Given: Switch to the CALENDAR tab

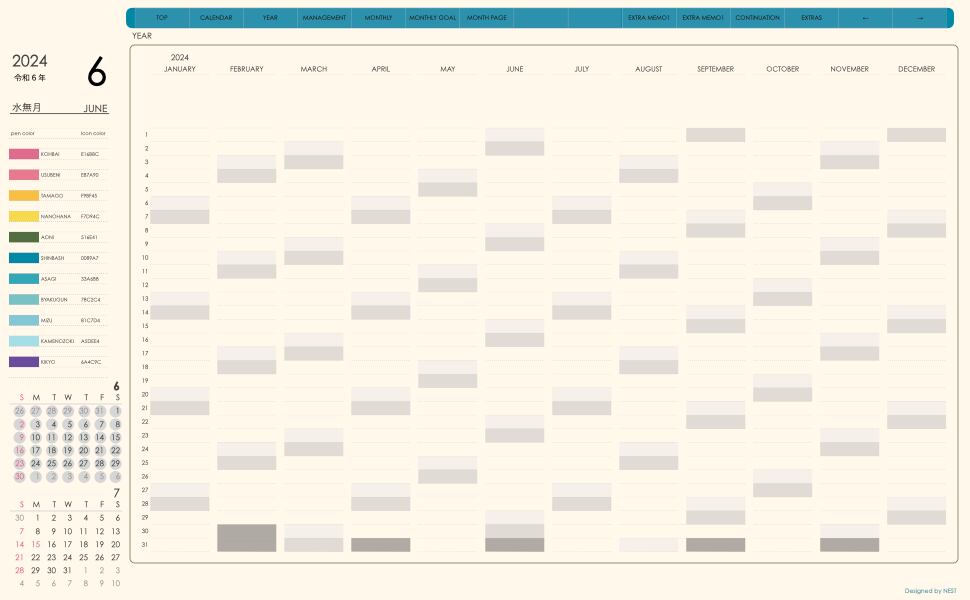Looking at the screenshot, I should coord(216,18).
